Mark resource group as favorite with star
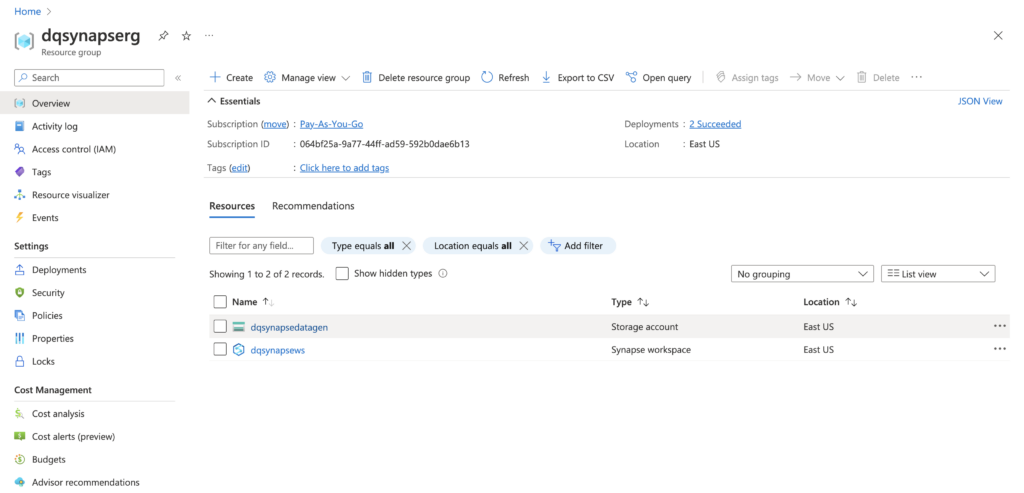1024x493 pixels. point(186,35)
